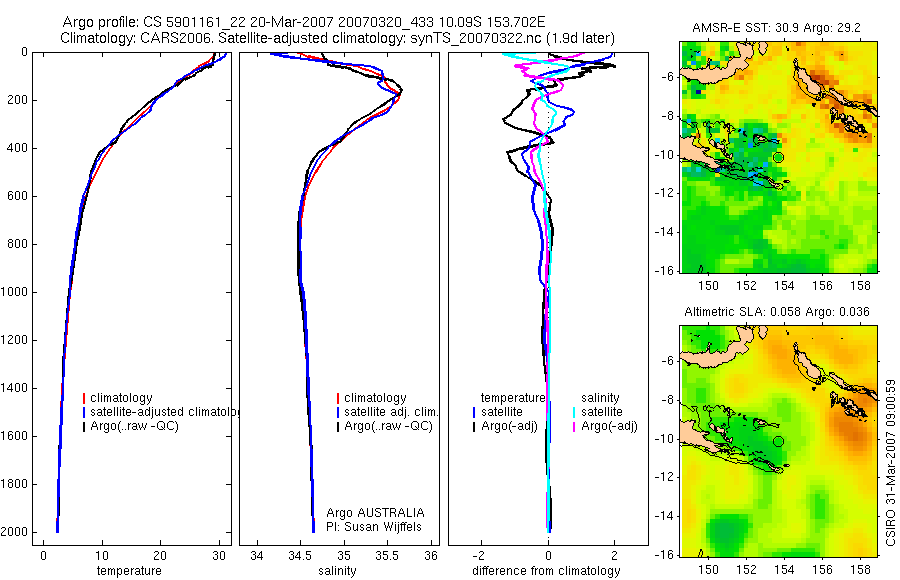Click the 30 tick on temperature axis
Screen dimensions: 900x580
click(219, 556)
